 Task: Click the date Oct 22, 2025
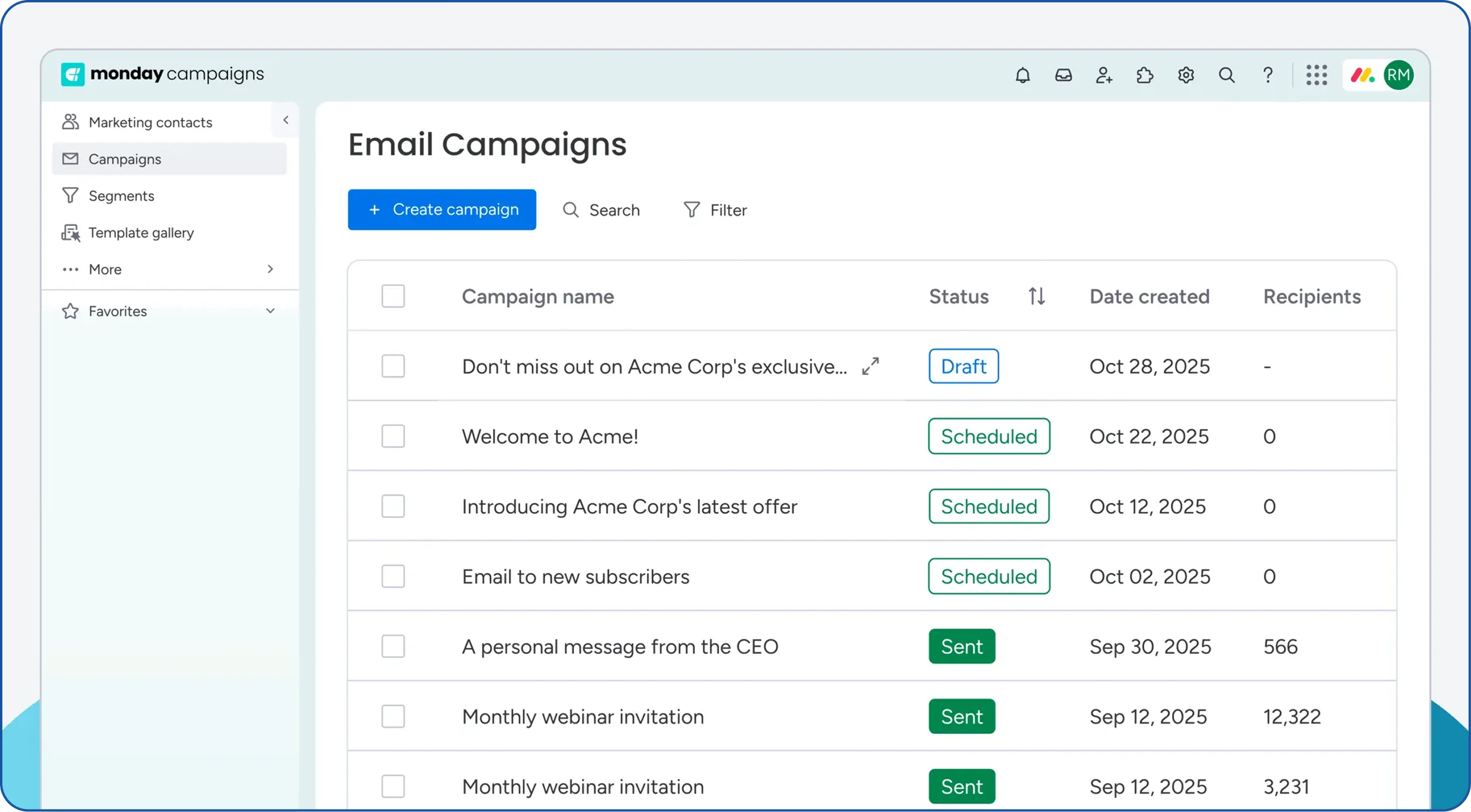coord(1149,436)
